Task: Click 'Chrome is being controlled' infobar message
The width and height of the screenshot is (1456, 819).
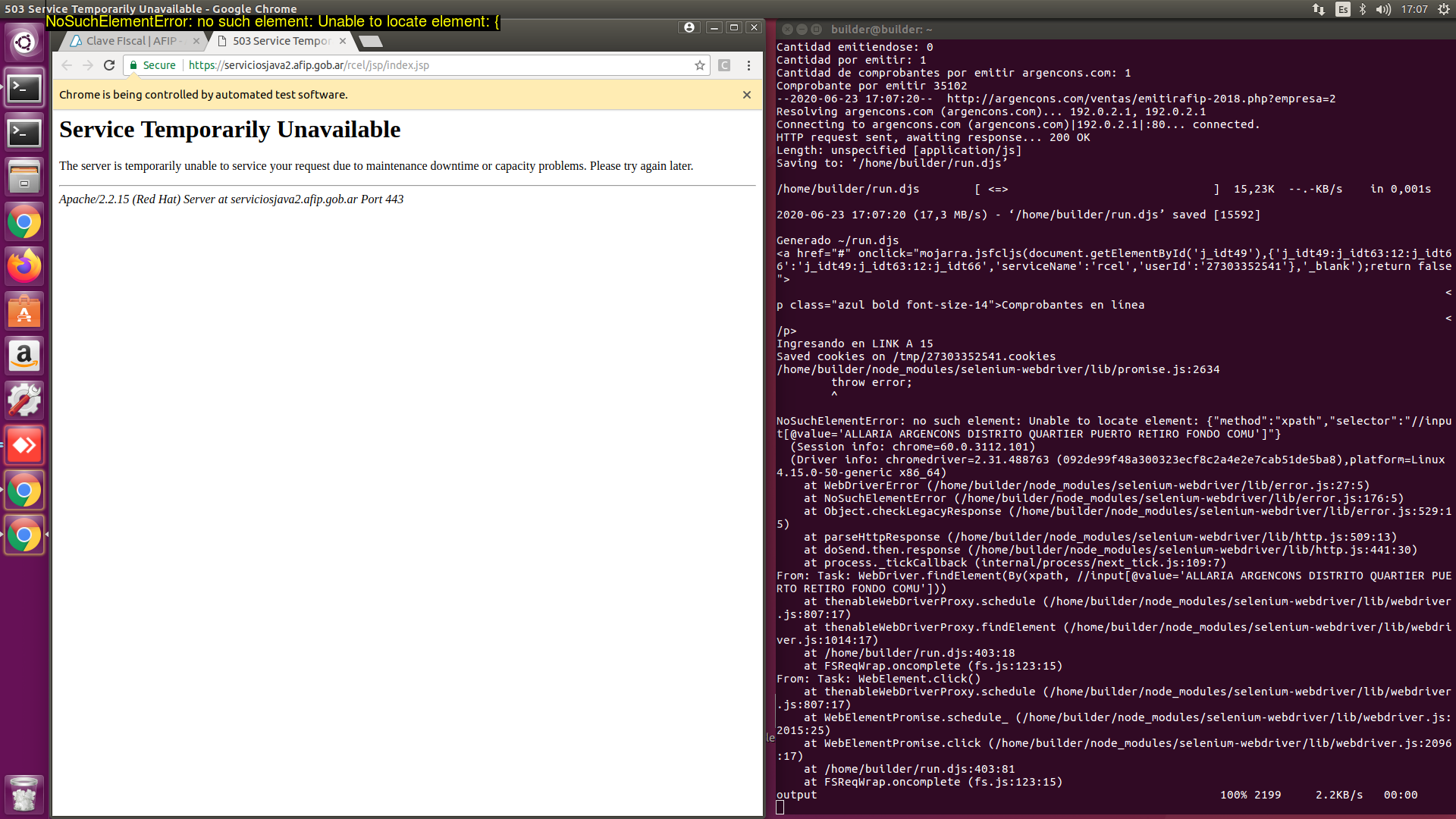Action: tap(203, 95)
